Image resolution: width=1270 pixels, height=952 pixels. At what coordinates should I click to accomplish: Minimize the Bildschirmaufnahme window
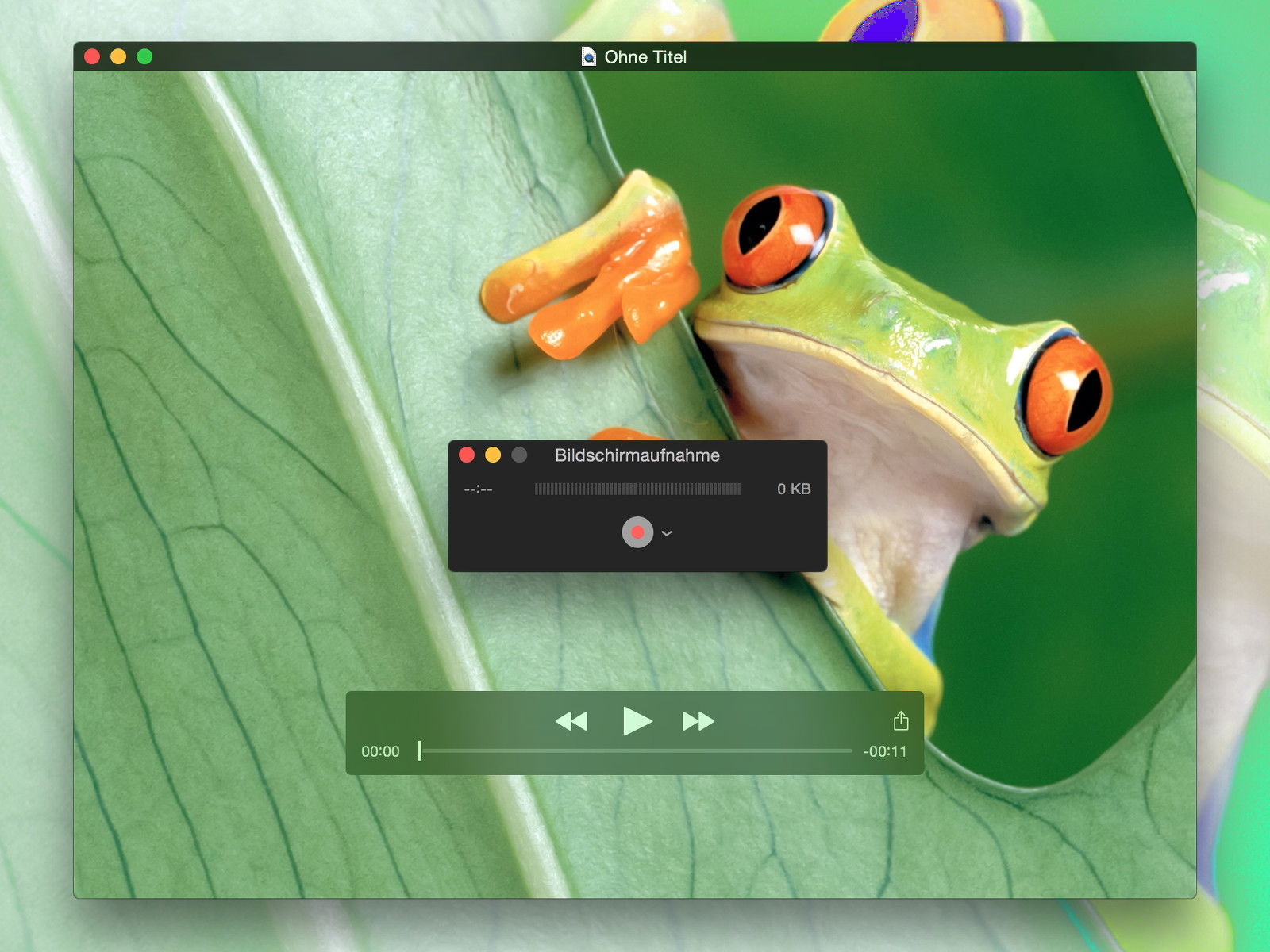coord(493,455)
